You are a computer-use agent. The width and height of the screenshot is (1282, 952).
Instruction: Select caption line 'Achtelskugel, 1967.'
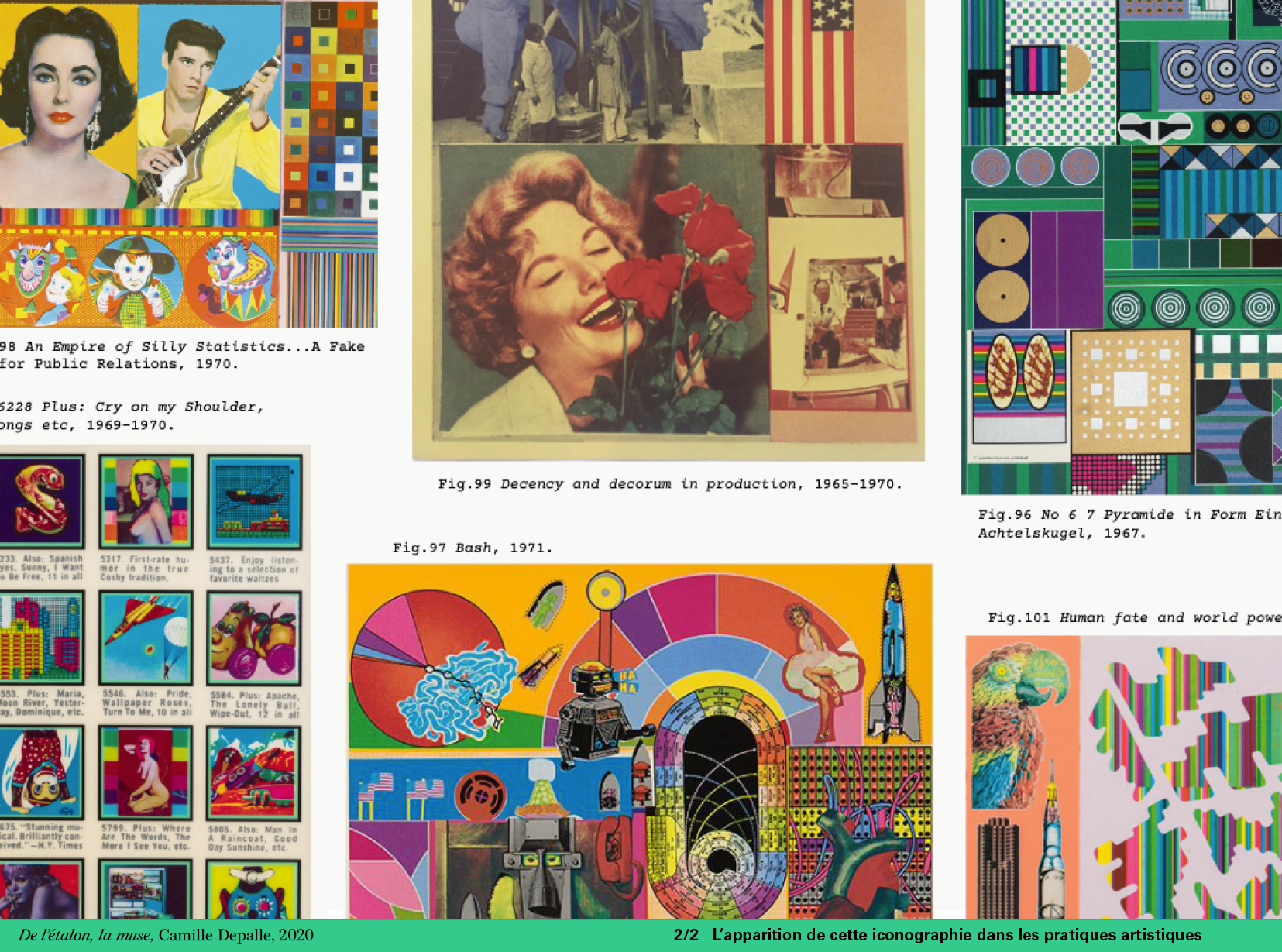coord(1061,533)
